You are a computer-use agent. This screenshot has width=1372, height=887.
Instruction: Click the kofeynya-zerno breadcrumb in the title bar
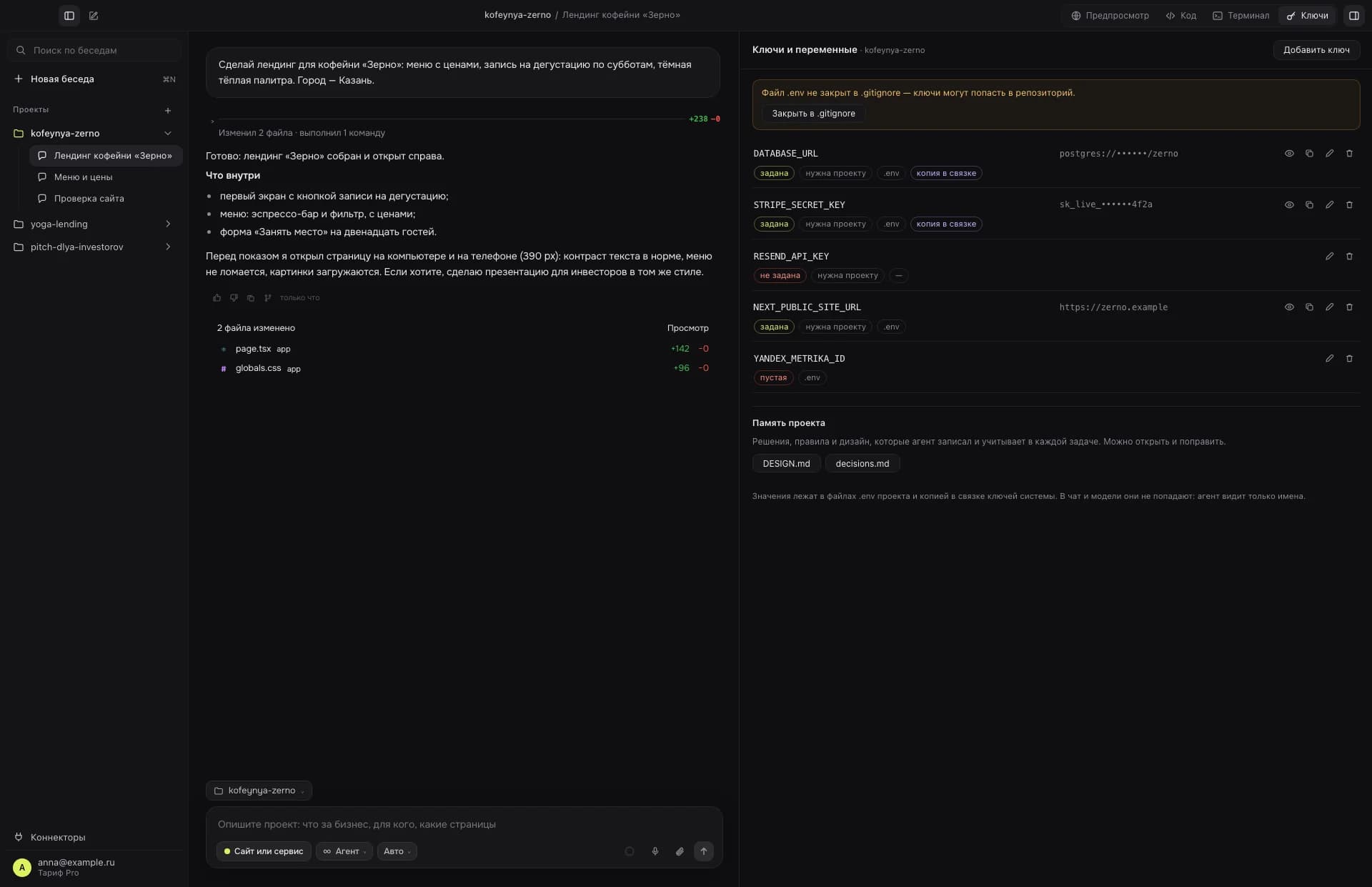[x=517, y=15]
